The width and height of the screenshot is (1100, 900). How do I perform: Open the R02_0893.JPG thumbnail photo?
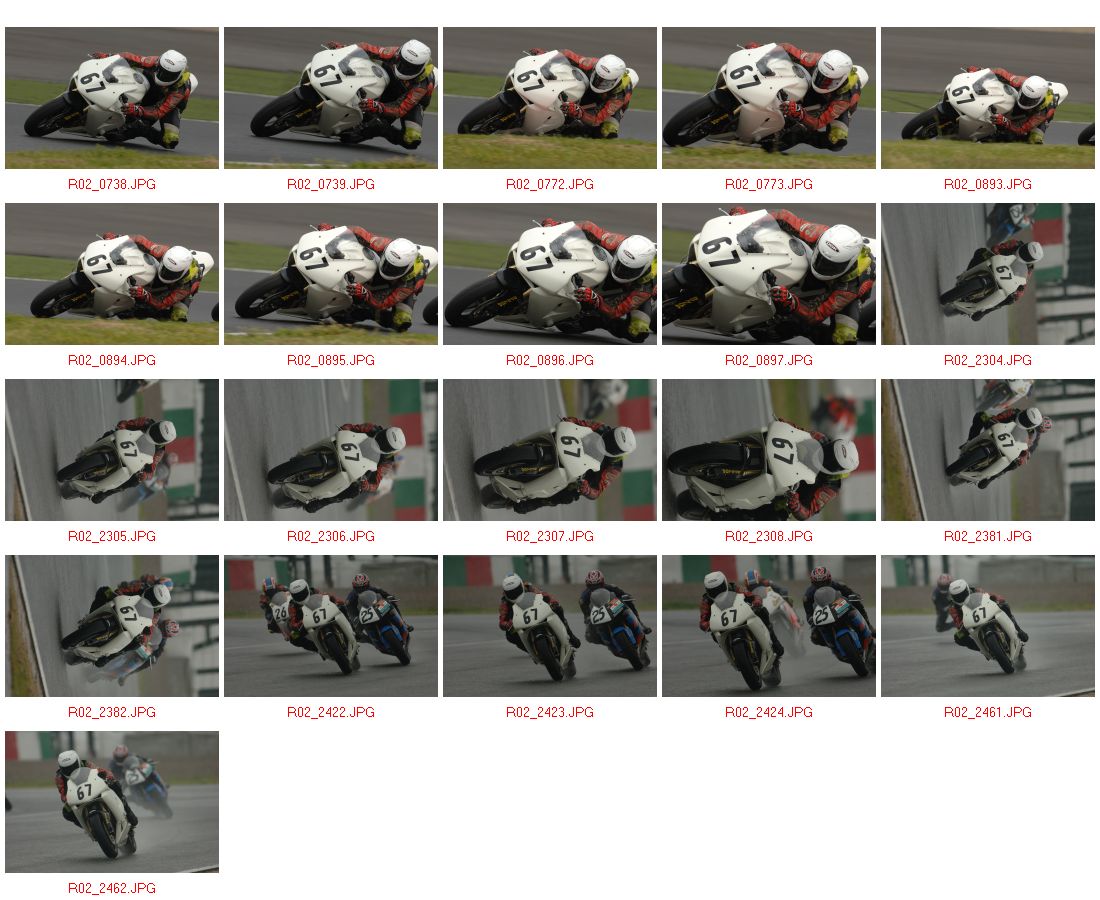click(x=988, y=98)
